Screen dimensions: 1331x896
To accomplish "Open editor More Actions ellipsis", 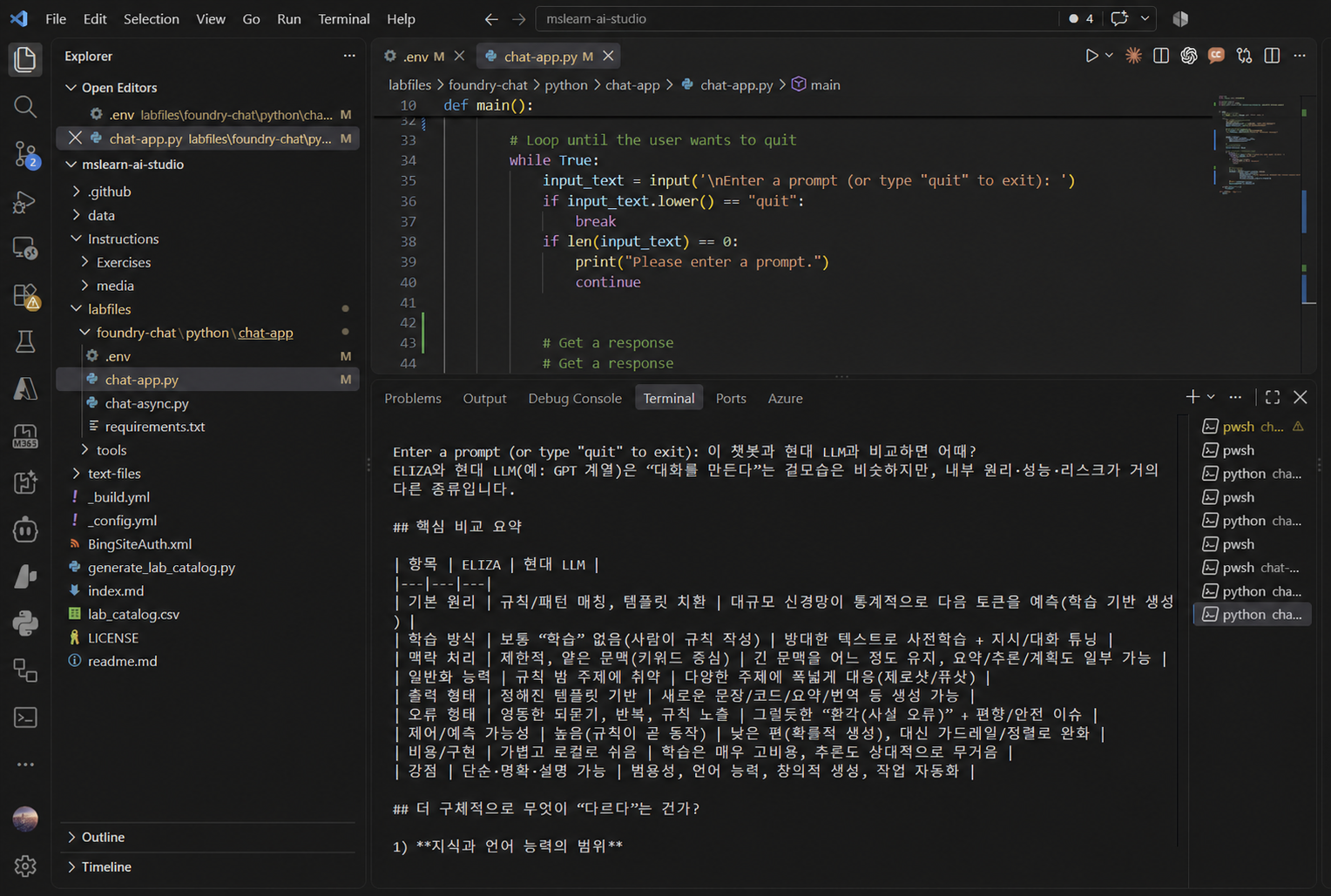I will (1300, 56).
